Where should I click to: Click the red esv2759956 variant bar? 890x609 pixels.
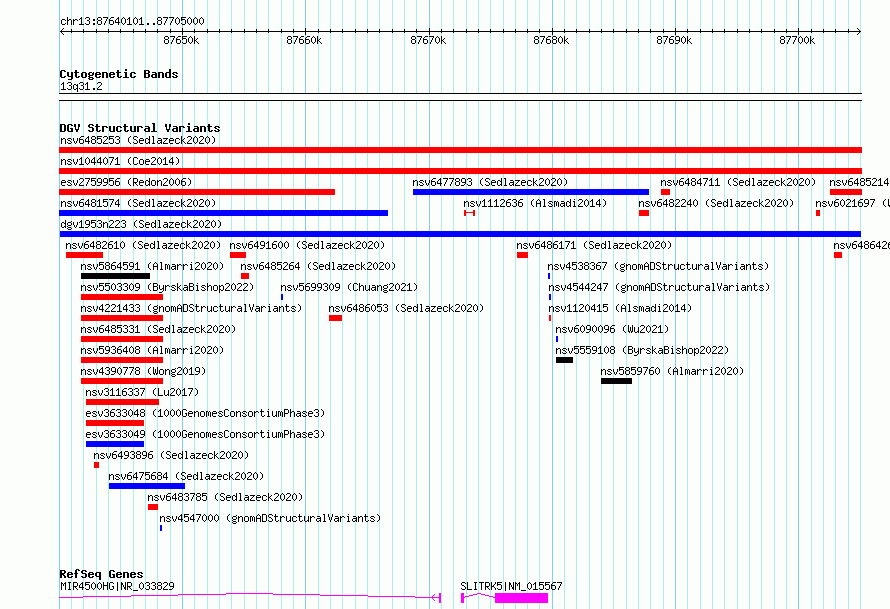(197, 192)
